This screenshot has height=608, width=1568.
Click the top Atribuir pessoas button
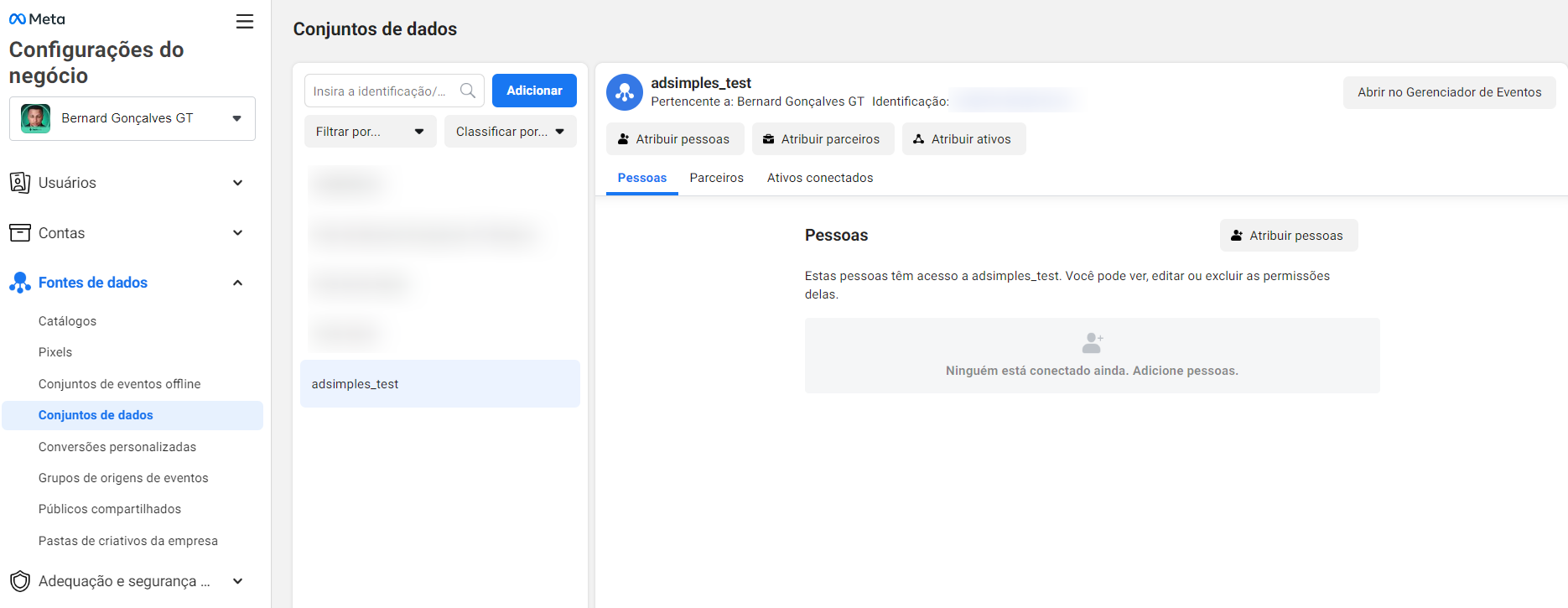[675, 139]
